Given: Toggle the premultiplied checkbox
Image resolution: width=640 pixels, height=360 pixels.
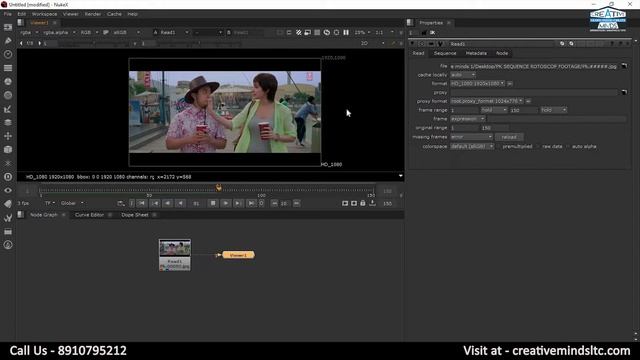Looking at the screenshot, I should (498, 147).
